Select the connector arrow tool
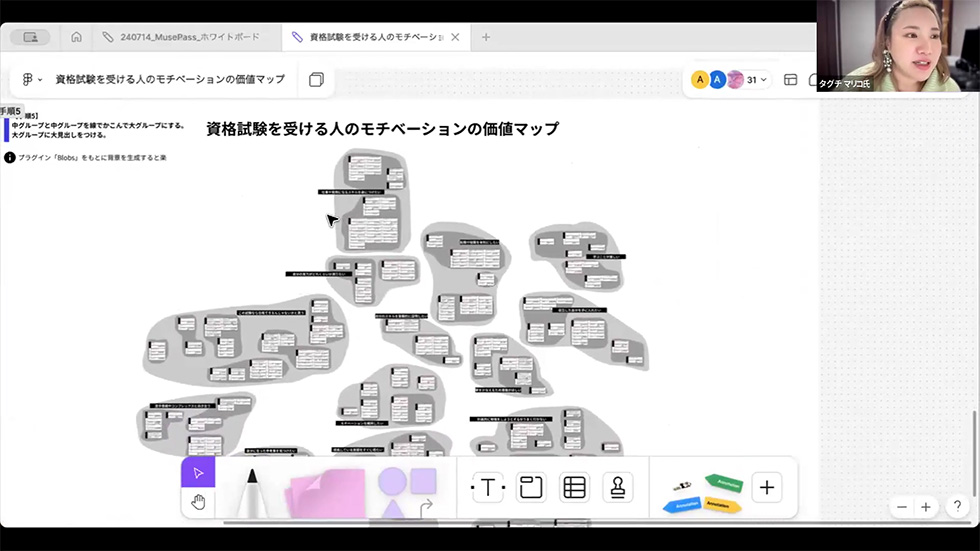Screen dimensions: 980x551 [x=426, y=507]
